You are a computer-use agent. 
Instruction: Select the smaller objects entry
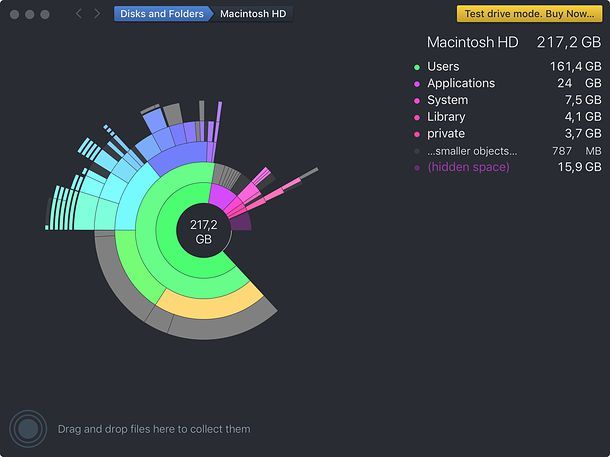(507, 151)
